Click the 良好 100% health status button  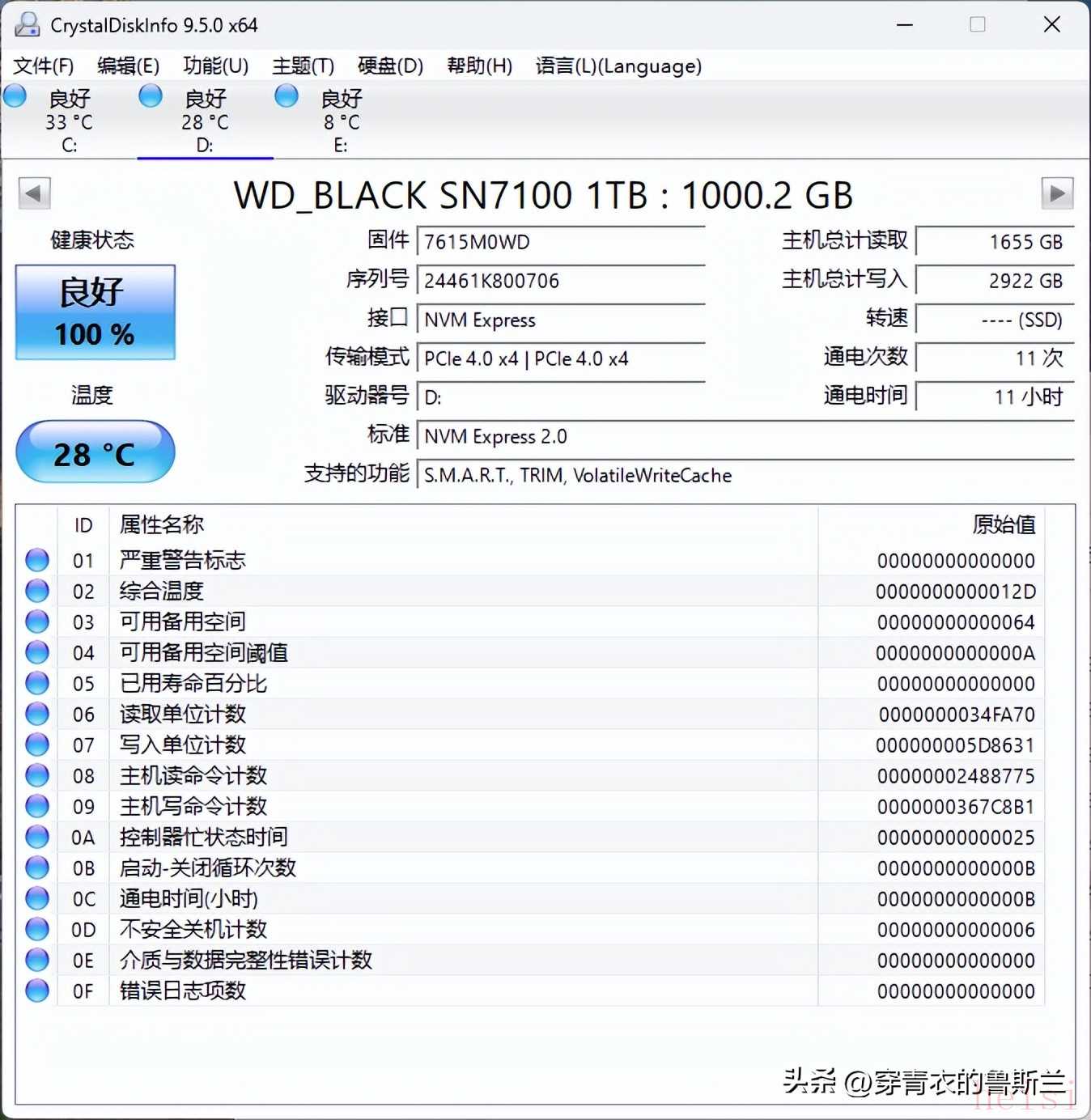96,312
